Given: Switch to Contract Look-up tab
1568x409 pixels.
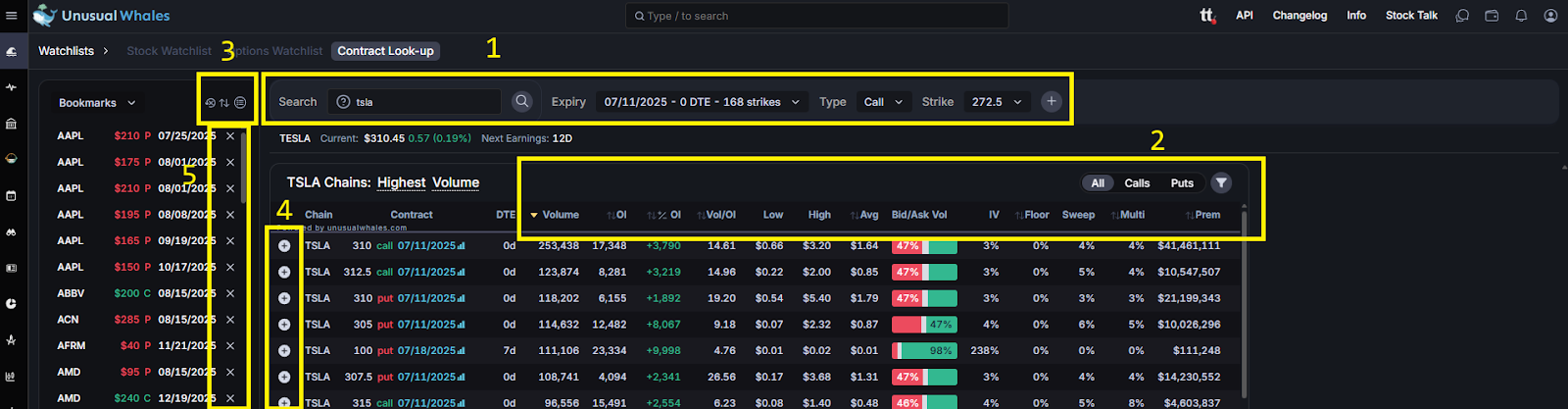Looking at the screenshot, I should (385, 51).
